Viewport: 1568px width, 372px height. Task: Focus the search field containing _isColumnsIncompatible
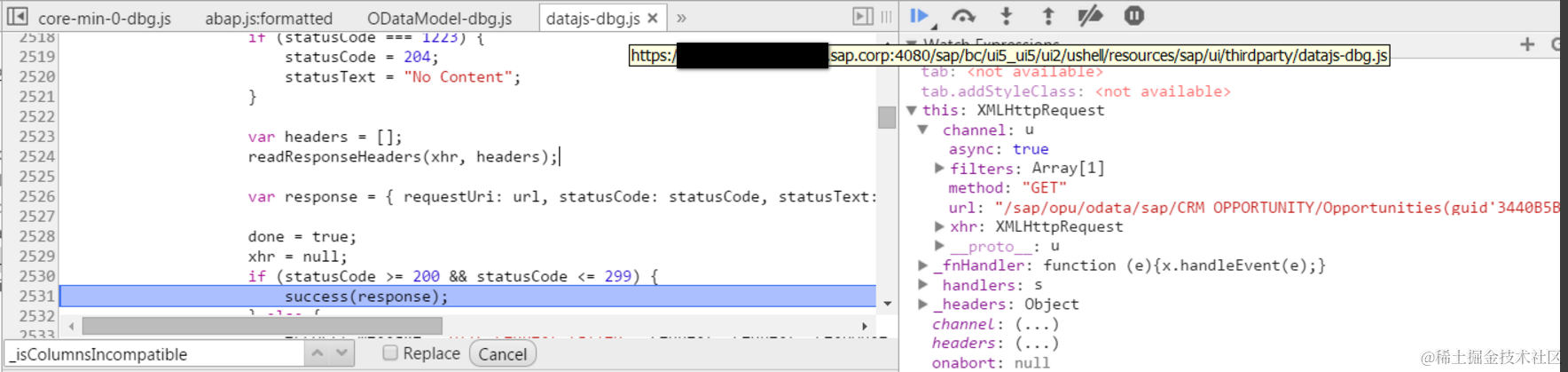[x=154, y=353]
